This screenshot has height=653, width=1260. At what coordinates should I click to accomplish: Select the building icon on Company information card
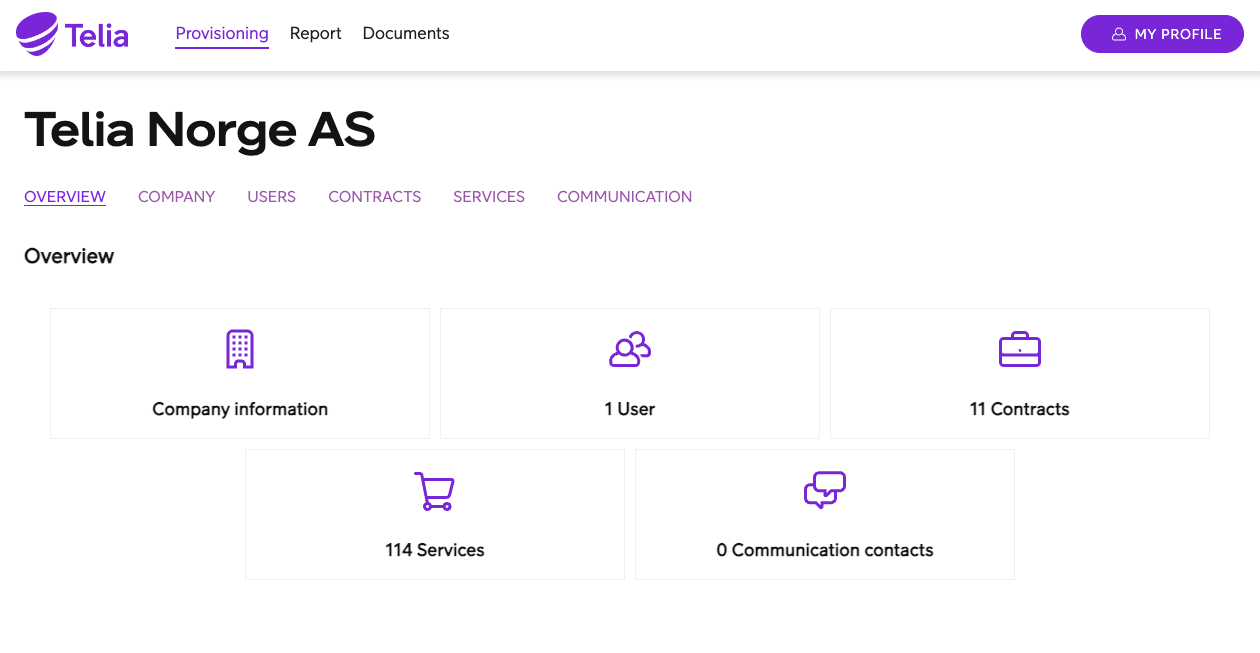click(x=239, y=349)
